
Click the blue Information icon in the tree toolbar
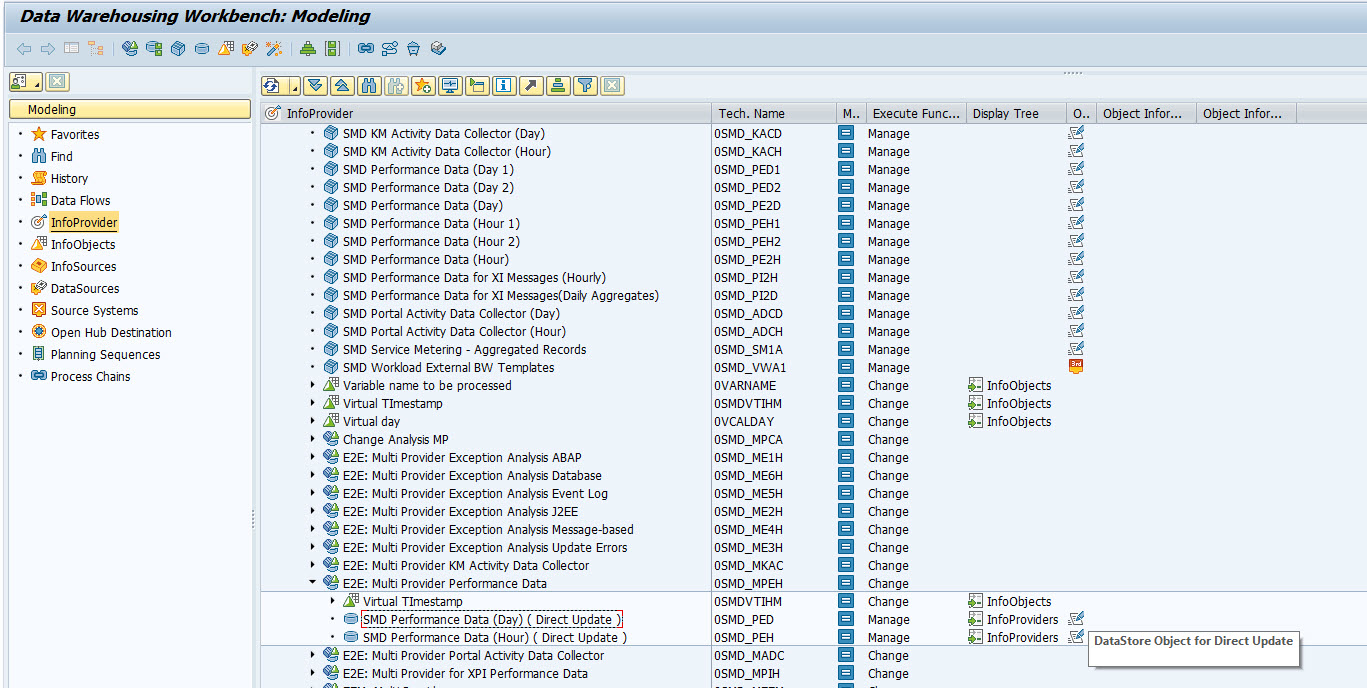pyautogui.click(x=504, y=86)
